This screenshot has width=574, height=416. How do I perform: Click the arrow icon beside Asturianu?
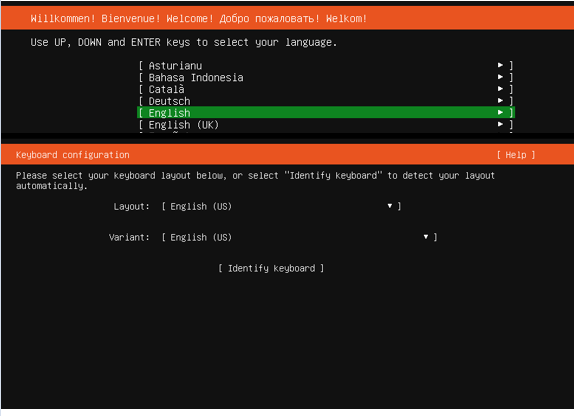pos(500,65)
